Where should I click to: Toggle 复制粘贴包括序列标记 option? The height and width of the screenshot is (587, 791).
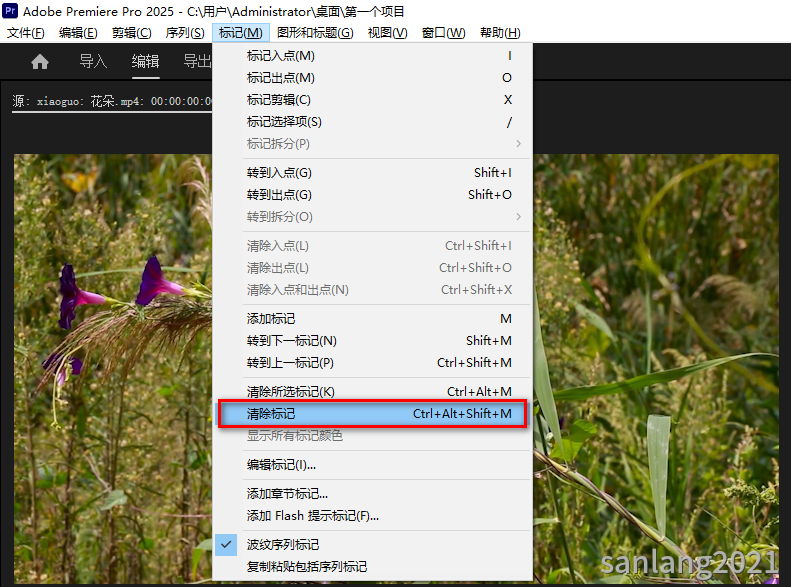[x=373, y=567]
